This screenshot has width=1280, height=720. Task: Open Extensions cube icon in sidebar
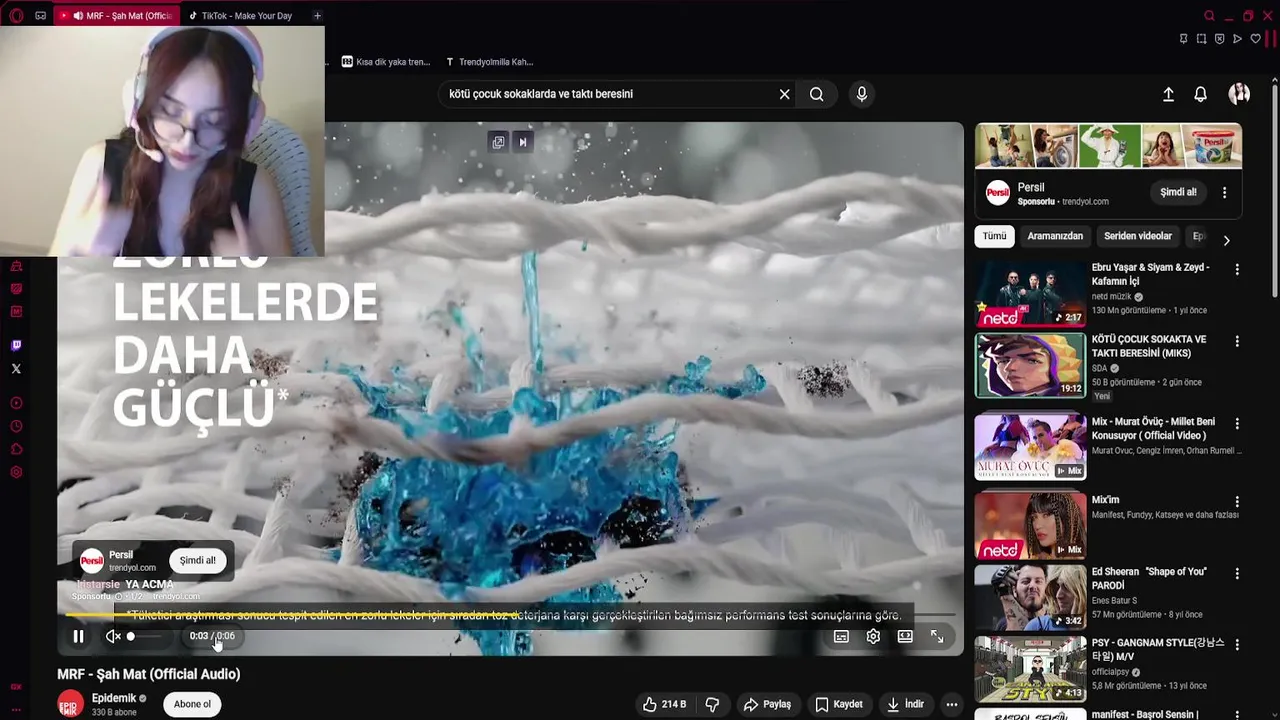pos(16,449)
